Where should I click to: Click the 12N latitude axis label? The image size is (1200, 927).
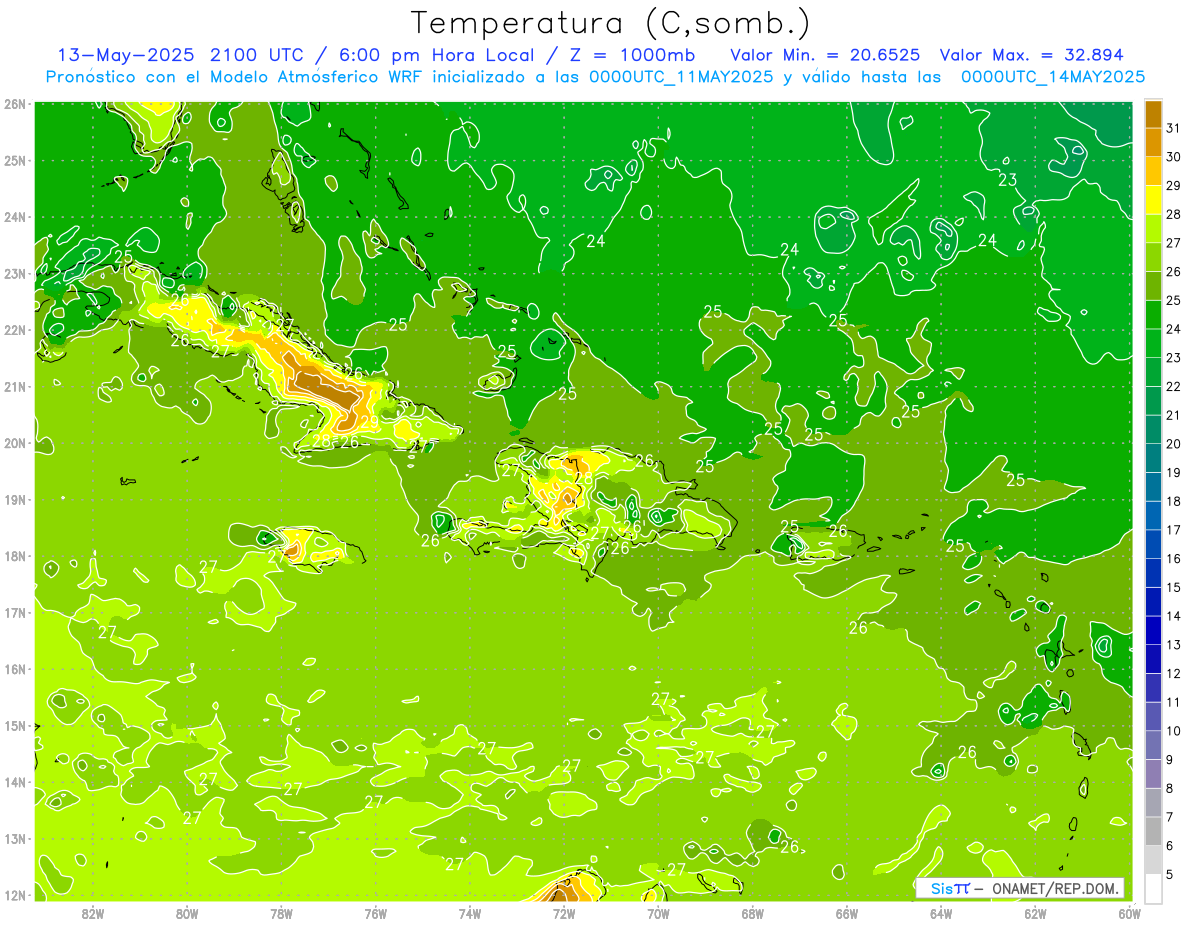(x=15, y=895)
